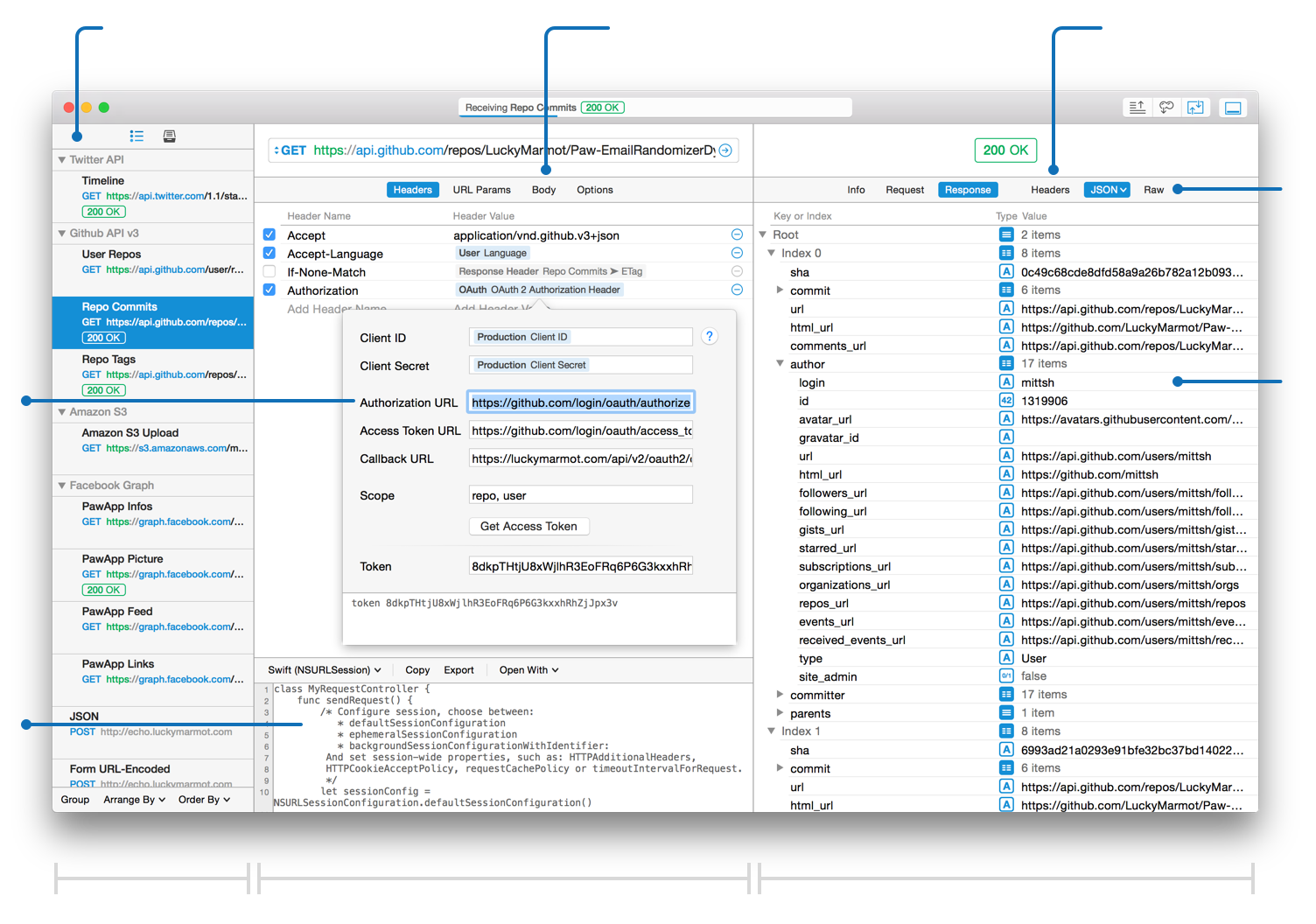Image resolution: width=1316 pixels, height=924 pixels.
Task: Collapse the author node
Action: [x=780, y=363]
